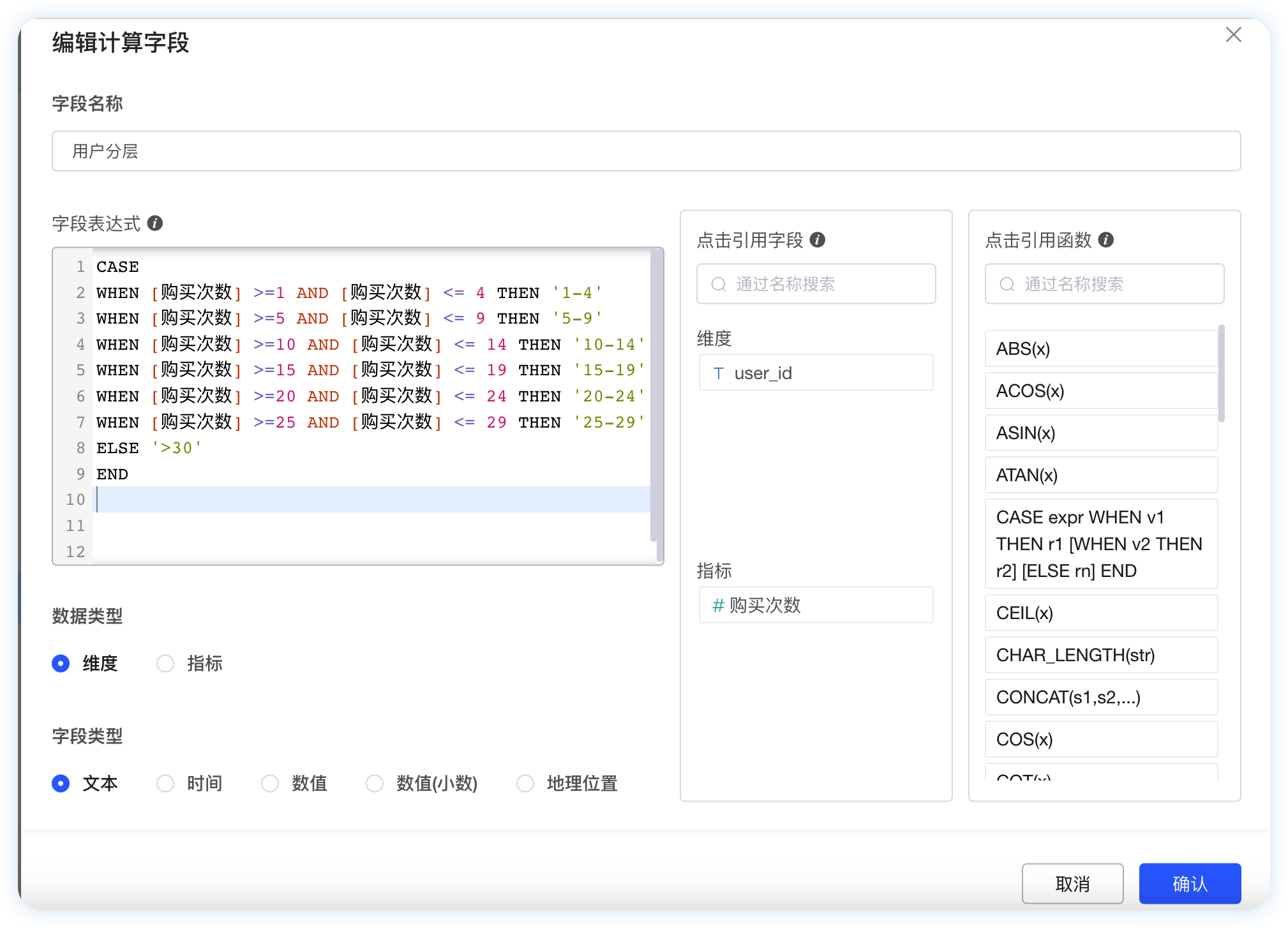The width and height of the screenshot is (1288, 928).
Task: Click the '25-29' string on line 7
Action: [x=609, y=423]
